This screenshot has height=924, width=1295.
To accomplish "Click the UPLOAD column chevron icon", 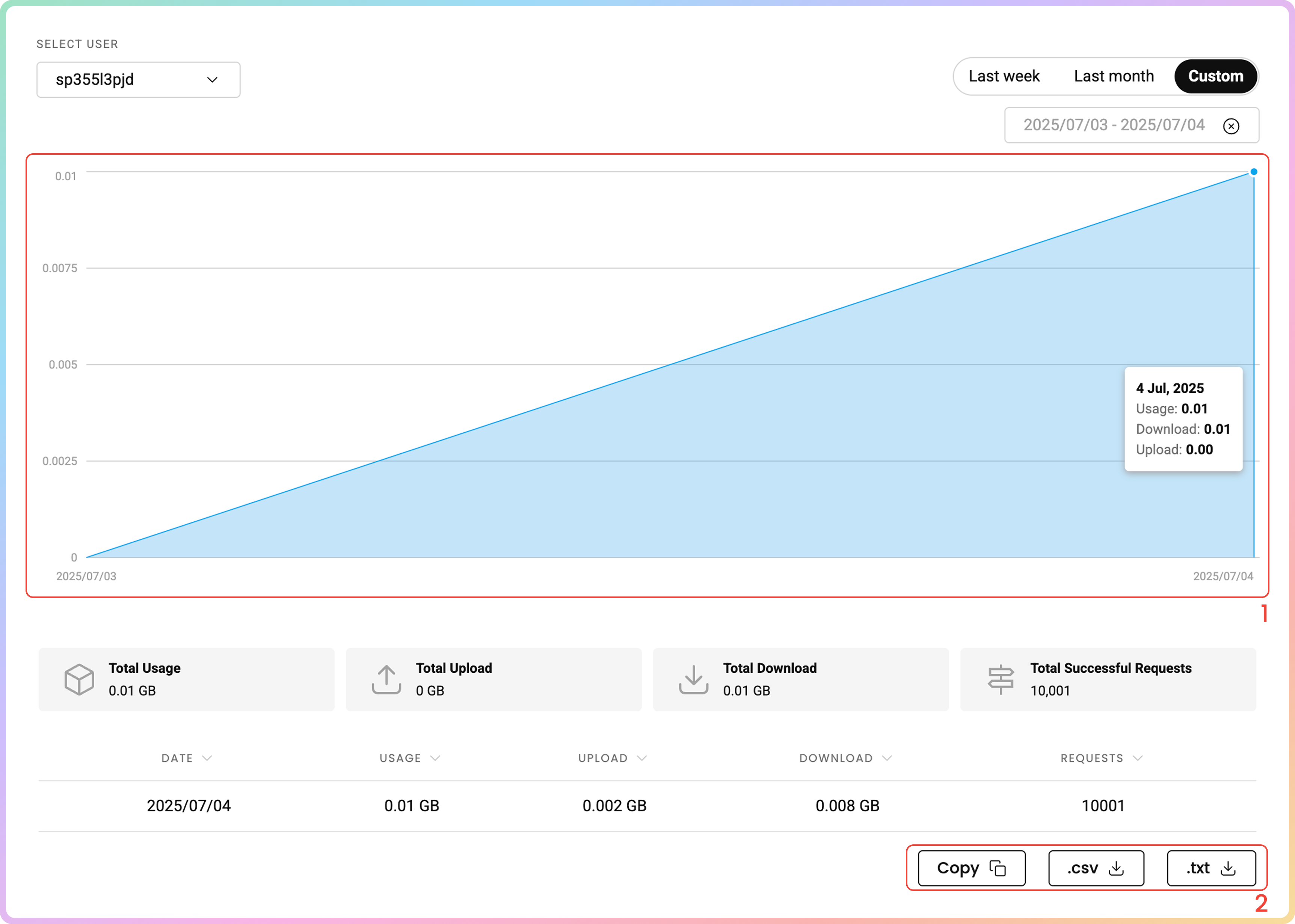I will tap(642, 758).
